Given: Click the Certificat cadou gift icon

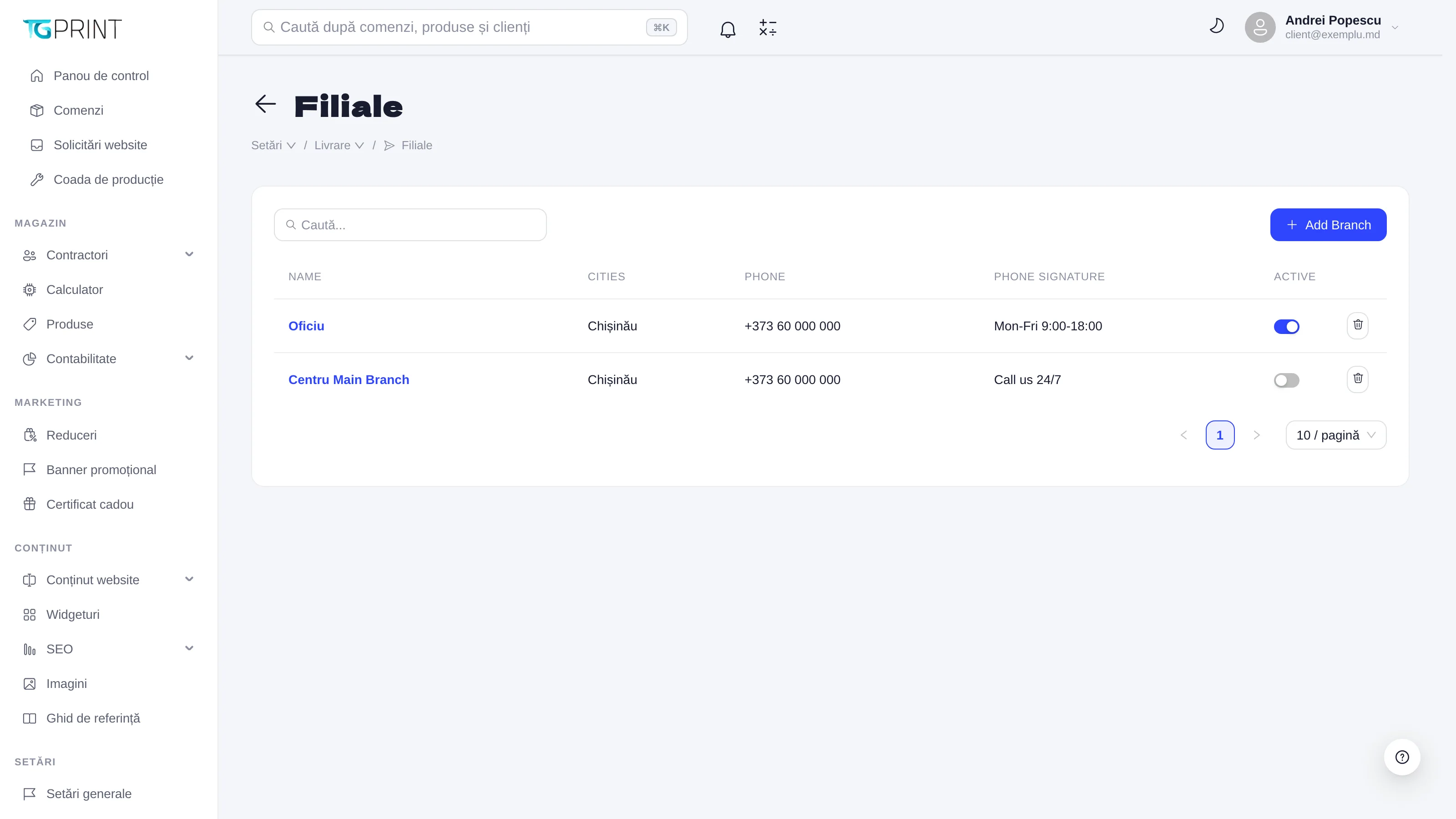Looking at the screenshot, I should point(30,504).
